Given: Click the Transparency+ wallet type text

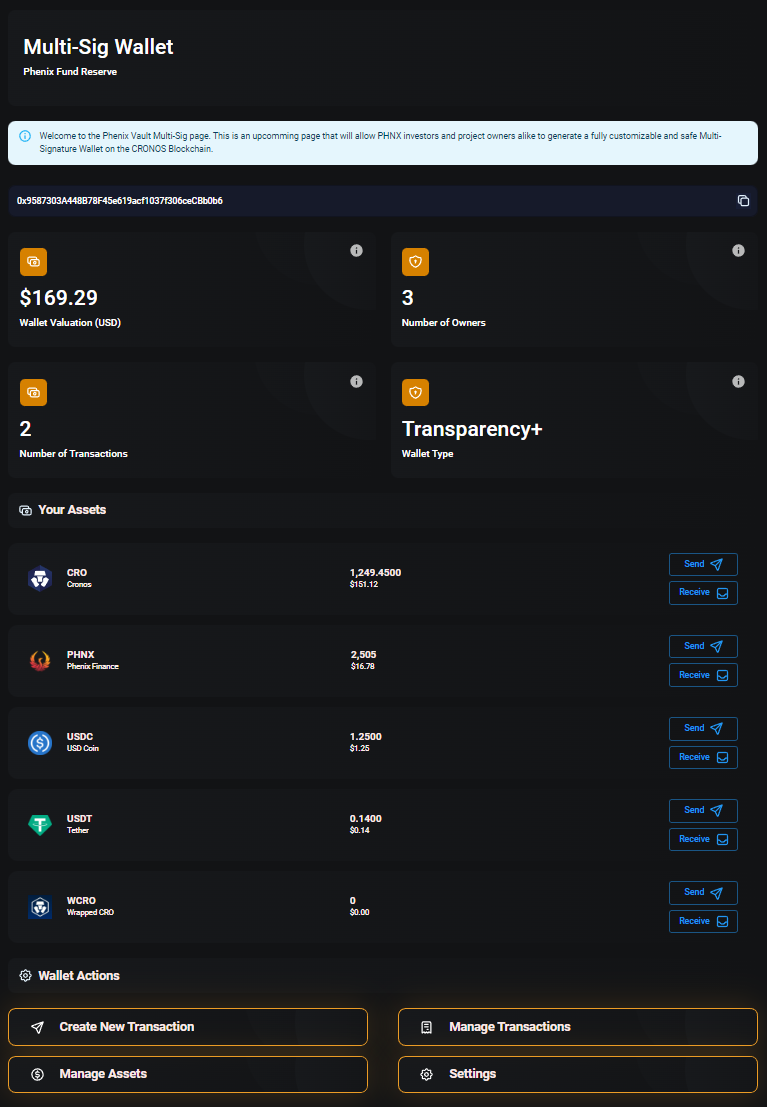Looking at the screenshot, I should (472, 429).
